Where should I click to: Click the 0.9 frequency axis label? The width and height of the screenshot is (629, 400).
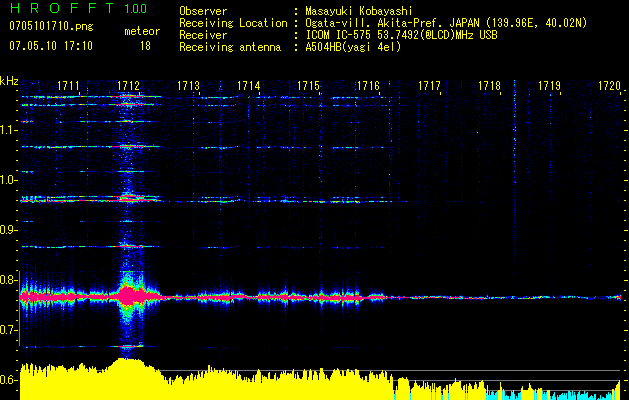[x=8, y=230]
